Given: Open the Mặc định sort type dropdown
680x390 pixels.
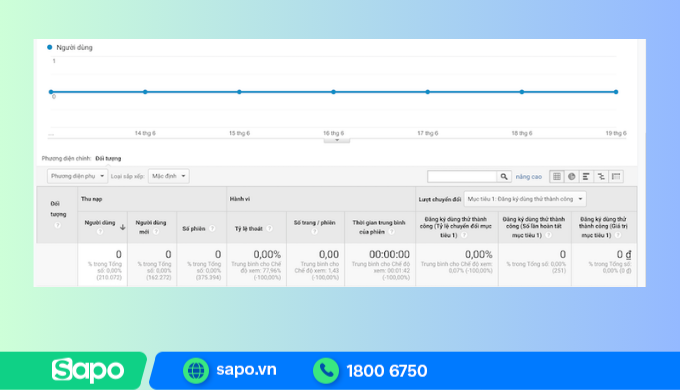Looking at the screenshot, I should (x=169, y=176).
